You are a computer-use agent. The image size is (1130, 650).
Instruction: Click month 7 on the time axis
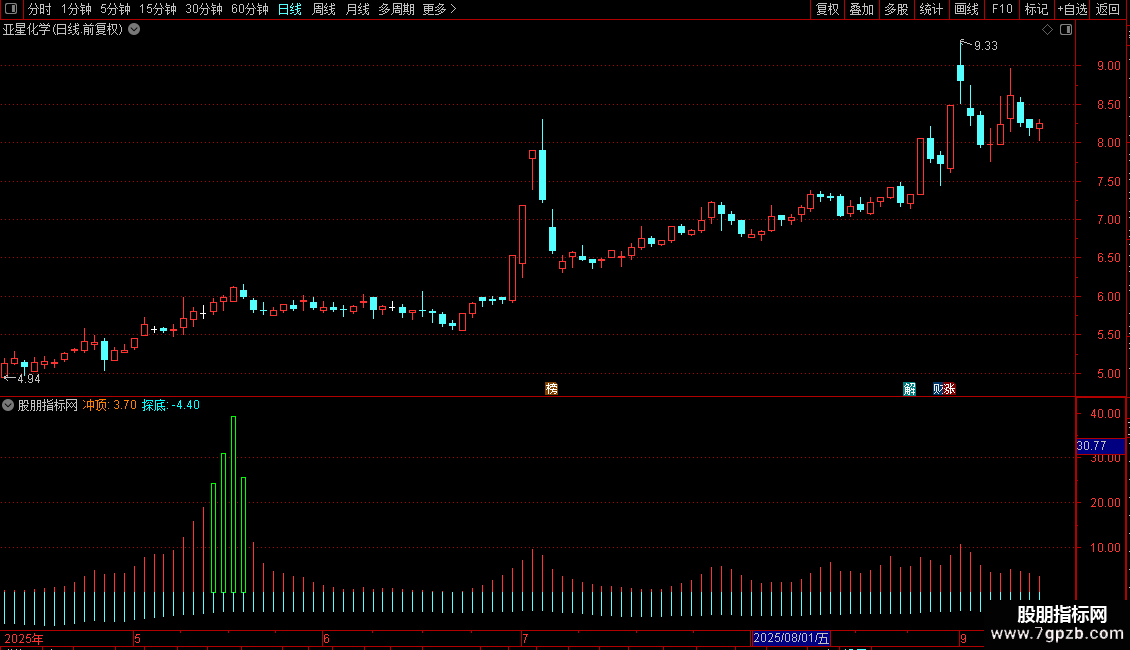coord(525,638)
